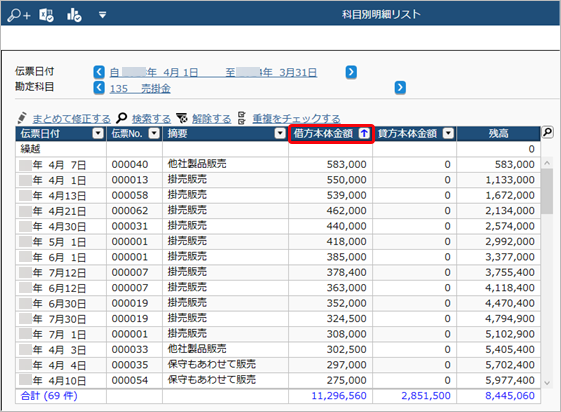The width and height of the screenshot is (561, 412).
Task: Open 貸方本体金額 column filter dropdown
Action: coord(448,133)
